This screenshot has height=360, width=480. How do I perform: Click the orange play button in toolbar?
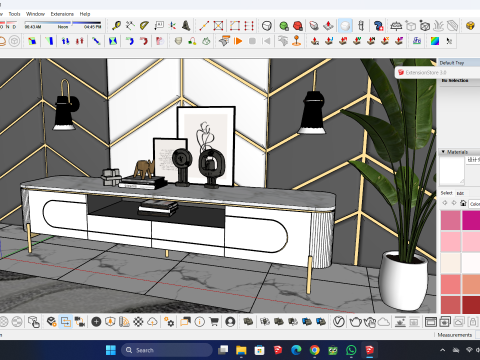tap(238, 41)
